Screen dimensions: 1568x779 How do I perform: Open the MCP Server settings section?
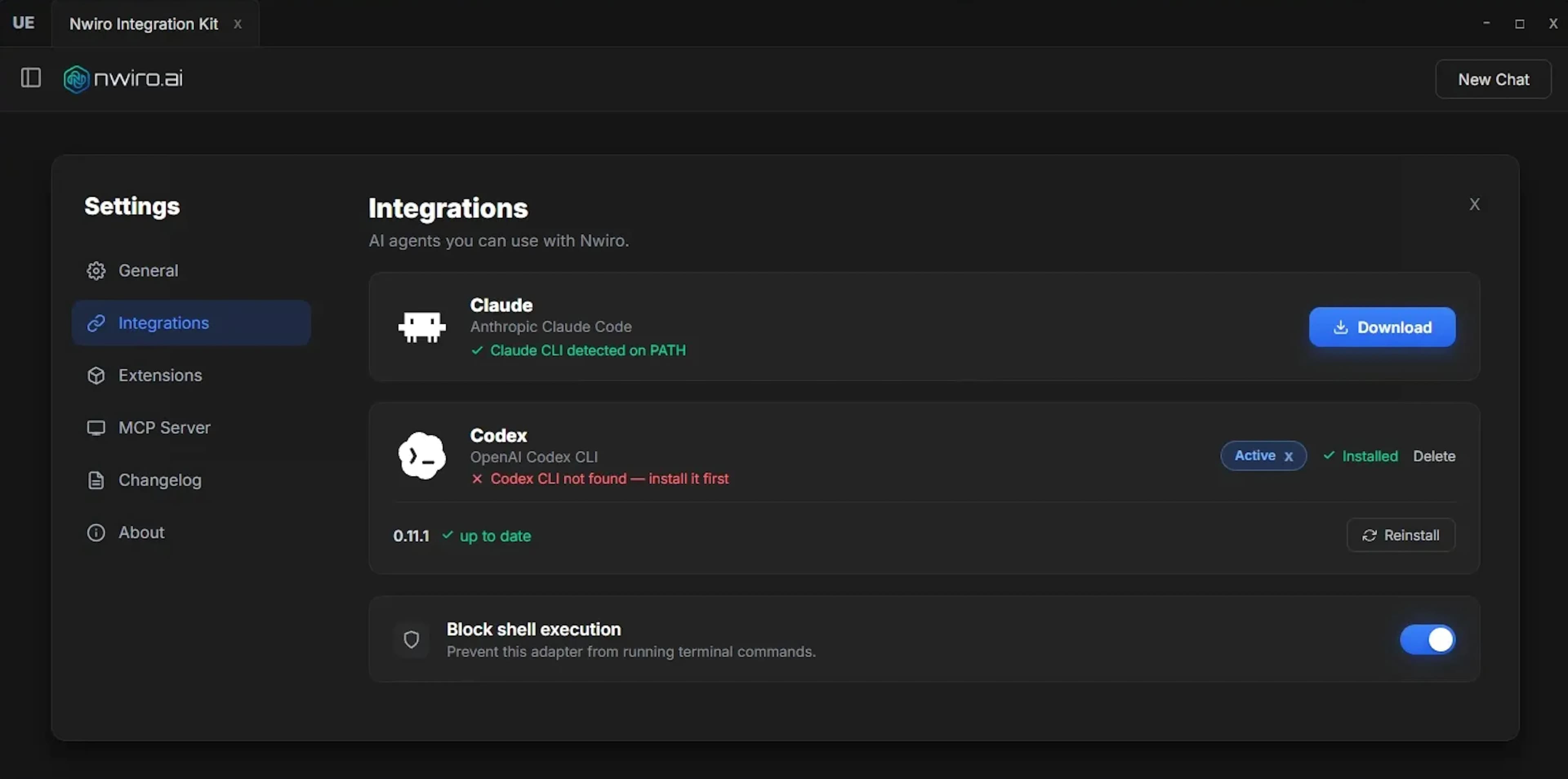pos(164,428)
